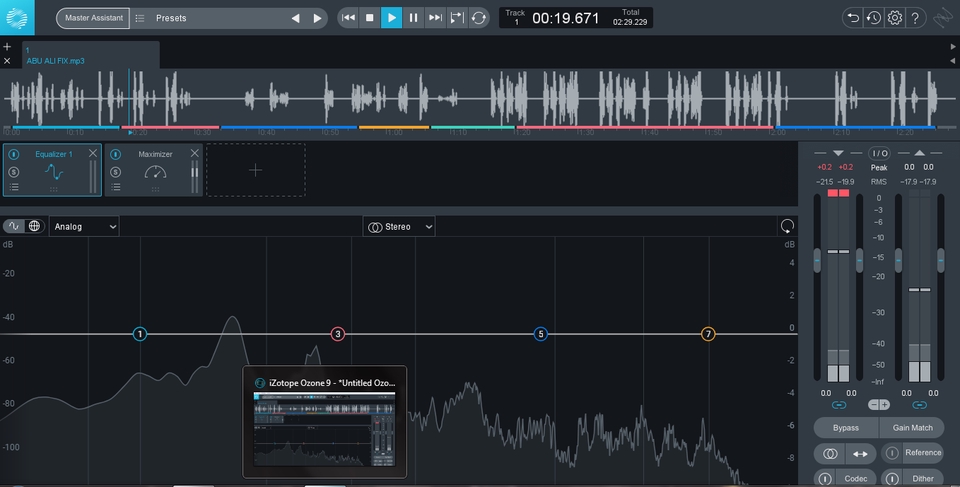This screenshot has width=960, height=487.
Task: Open the help question mark
Action: click(x=915, y=18)
